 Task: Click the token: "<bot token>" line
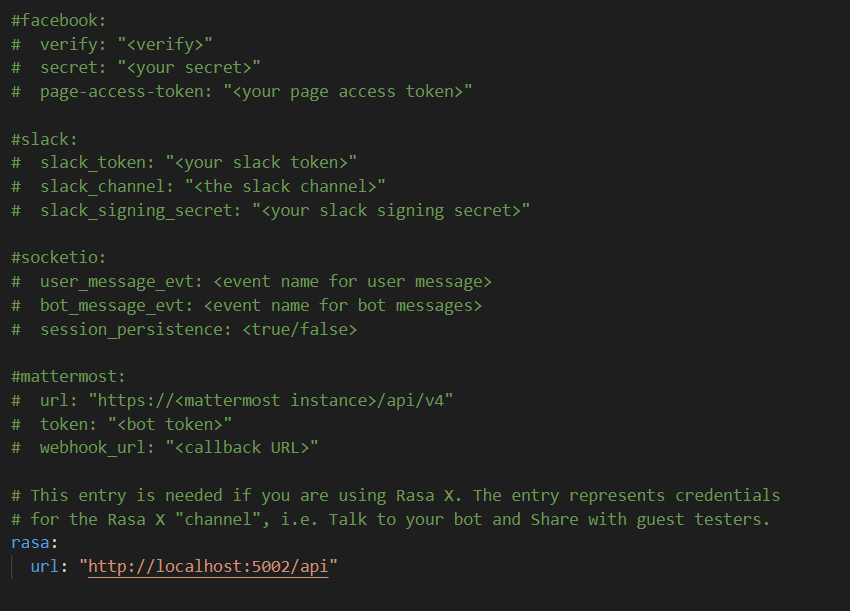pos(121,425)
